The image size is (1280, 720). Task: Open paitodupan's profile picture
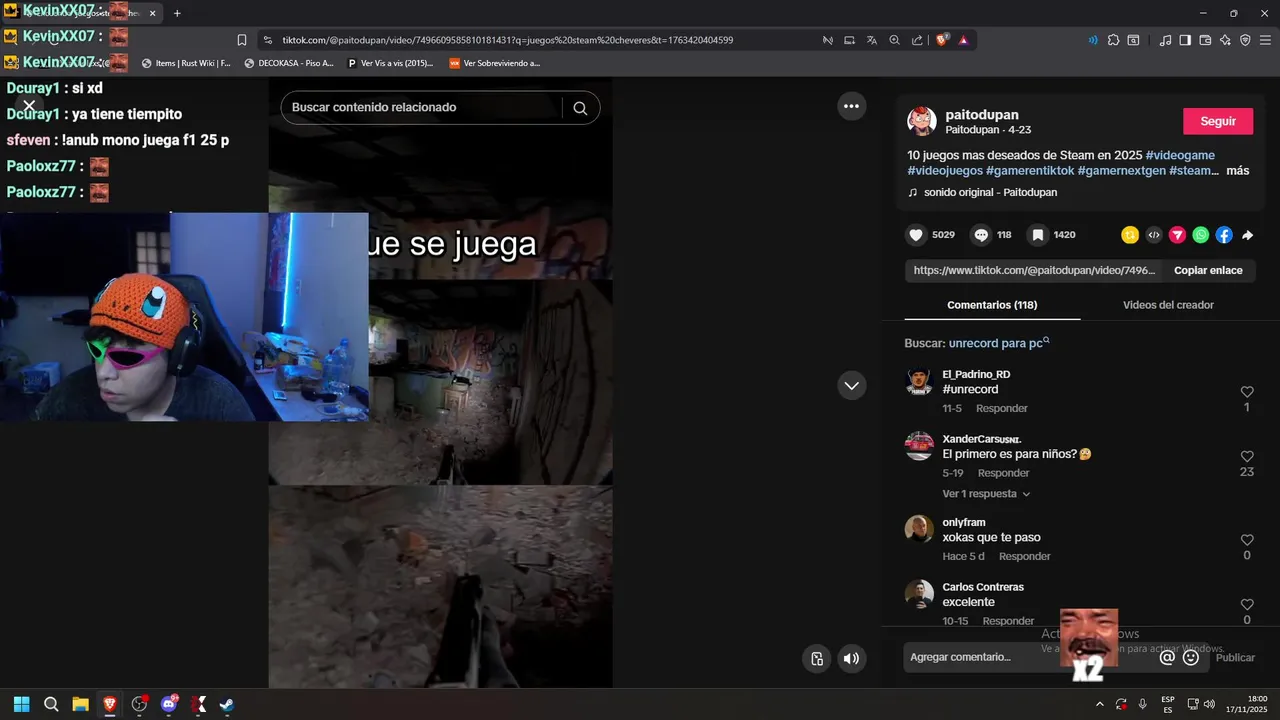(922, 121)
